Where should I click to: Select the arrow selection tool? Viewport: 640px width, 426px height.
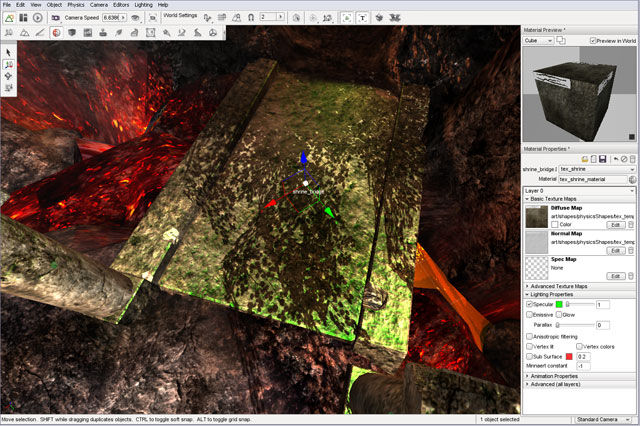(x=8, y=51)
